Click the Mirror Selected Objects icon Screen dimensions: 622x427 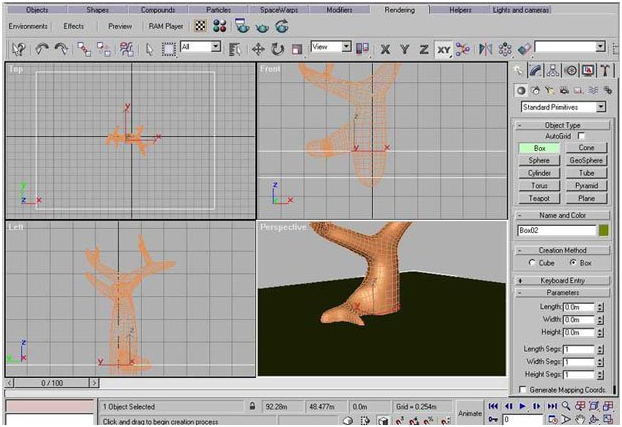click(485, 49)
